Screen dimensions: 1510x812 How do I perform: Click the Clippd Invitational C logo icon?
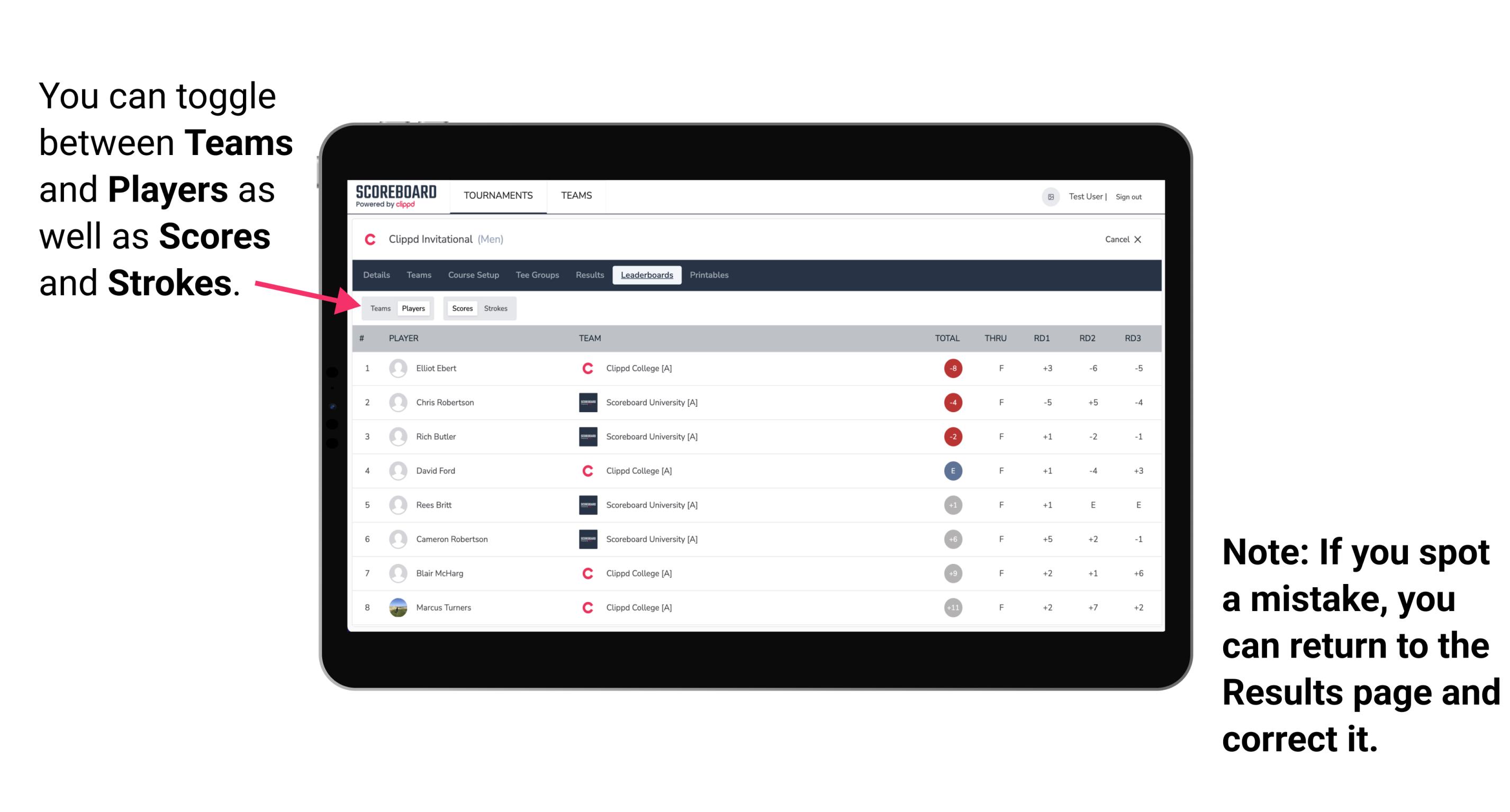coord(370,240)
